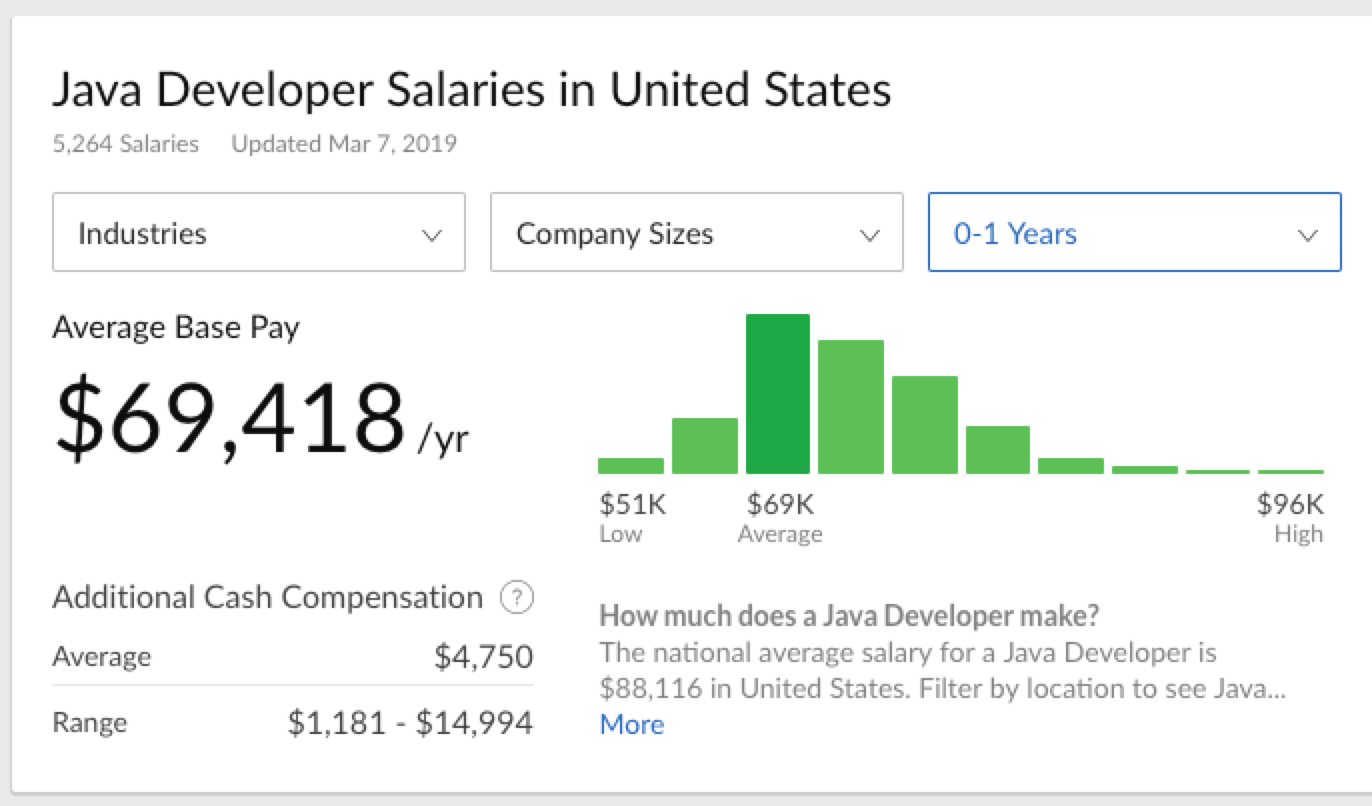Image resolution: width=1372 pixels, height=806 pixels.
Task: Open the Industries dropdown
Action: (x=258, y=233)
